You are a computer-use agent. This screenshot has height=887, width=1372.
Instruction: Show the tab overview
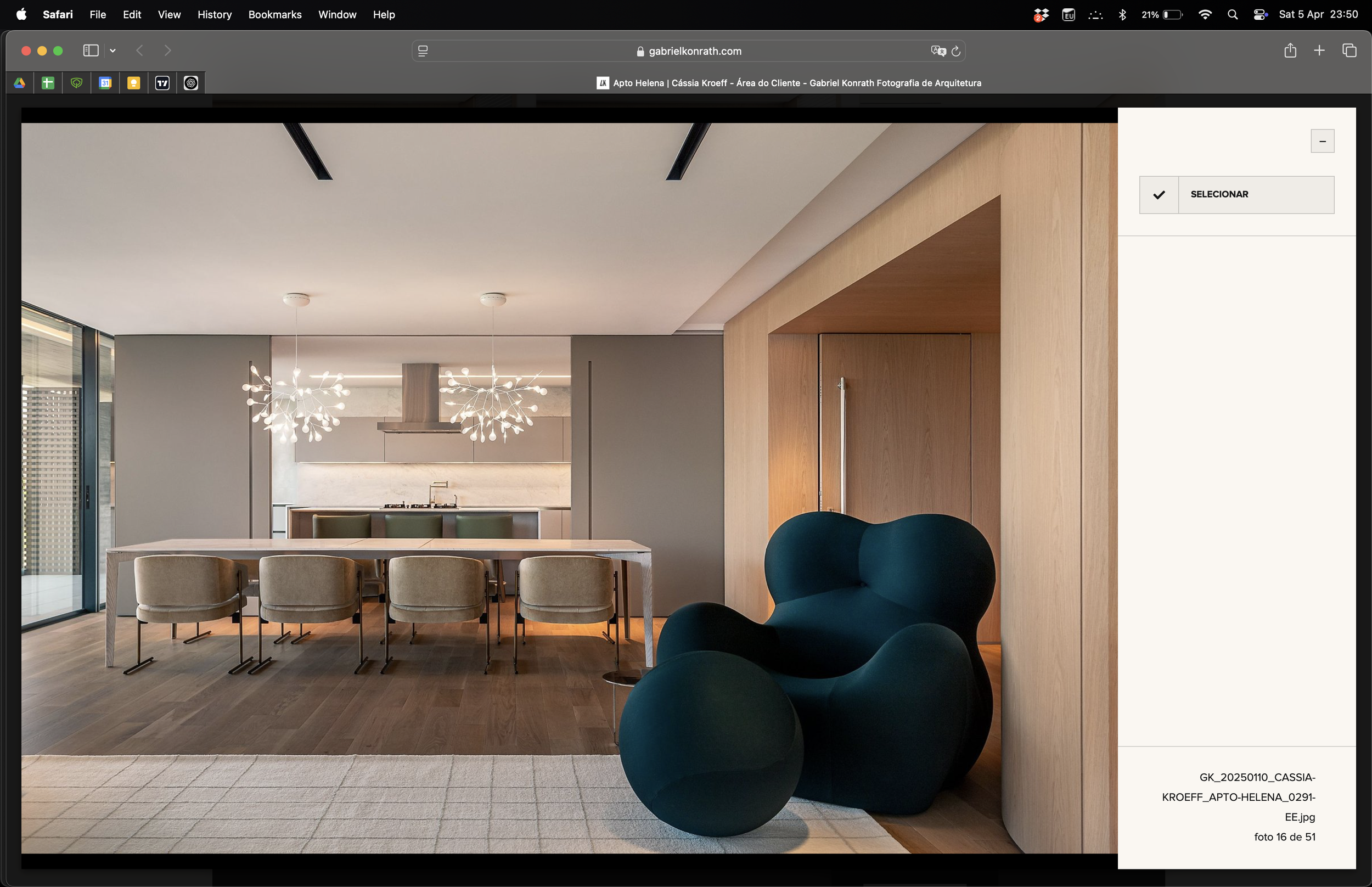1349,50
